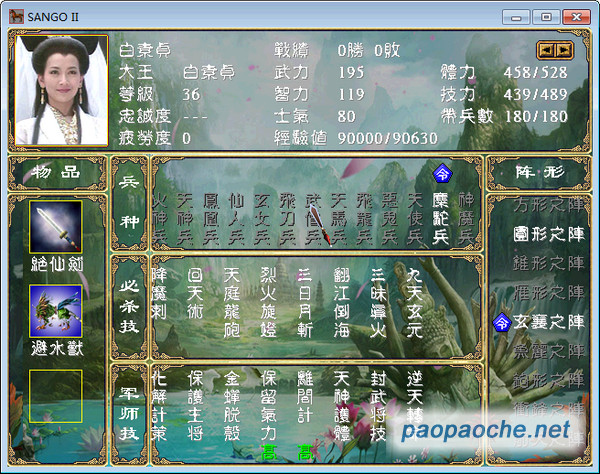The image size is (600, 474).
Task: Choose the 飛龍兵 troop type
Action: (x=364, y=219)
